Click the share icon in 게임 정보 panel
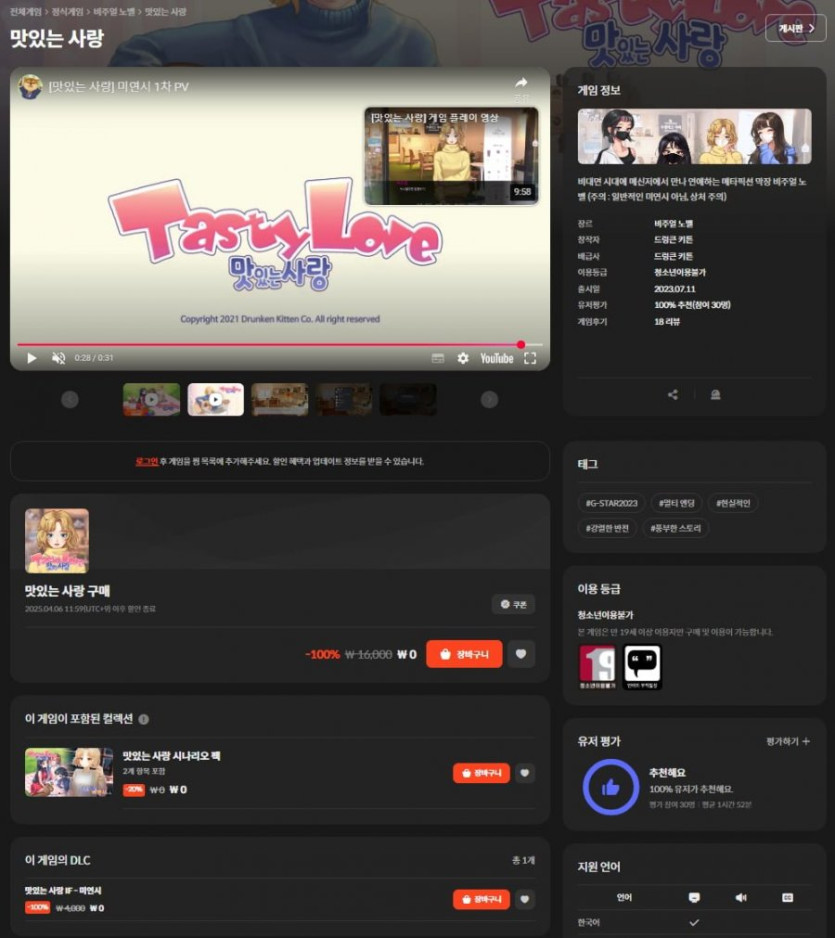835x938 pixels. click(x=672, y=394)
